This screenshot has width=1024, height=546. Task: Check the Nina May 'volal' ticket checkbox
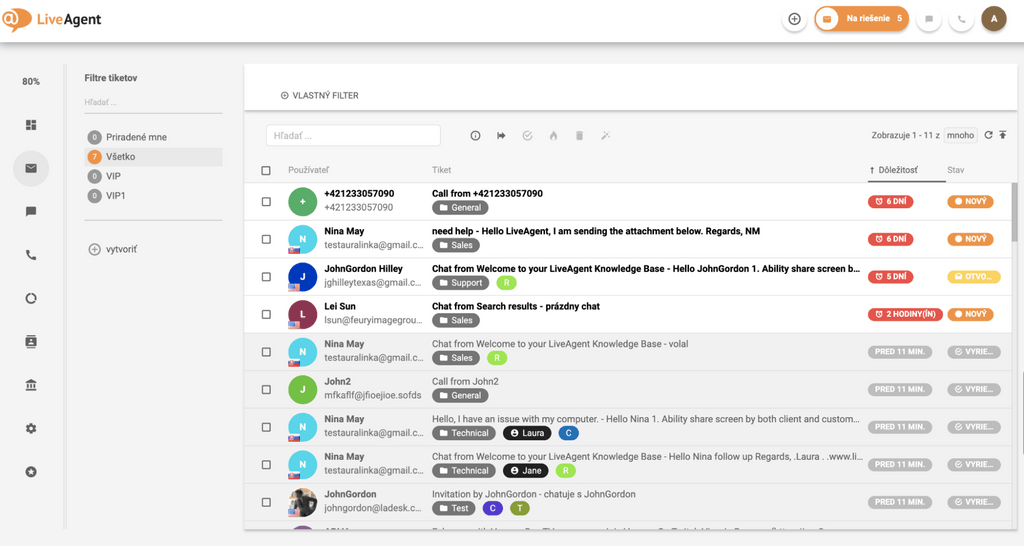click(266, 352)
